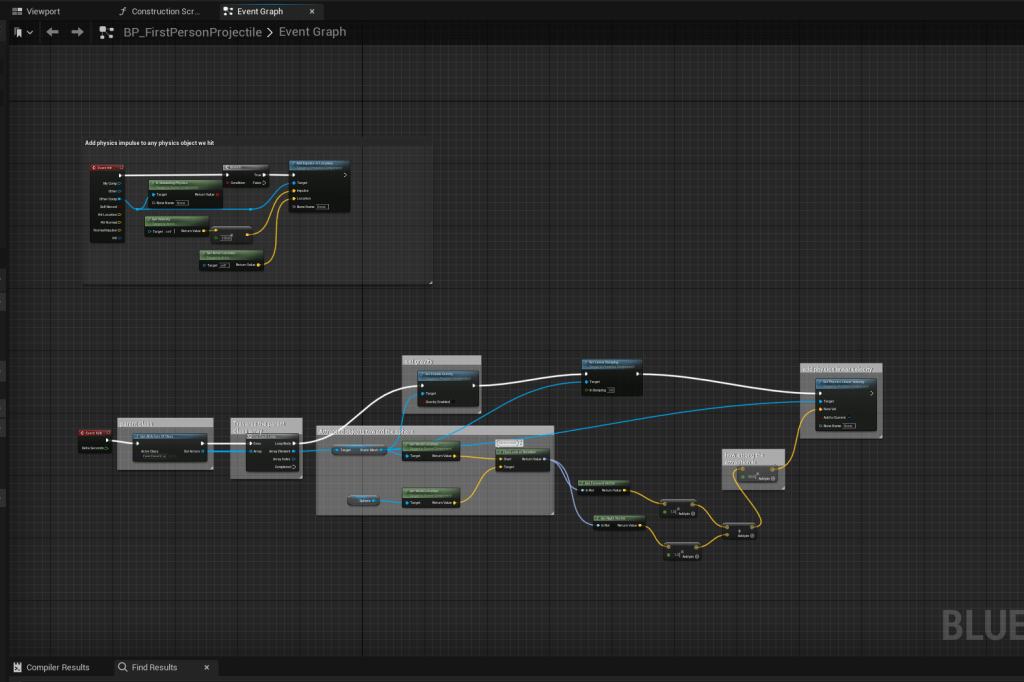Close the Event Graph tab
The height and width of the screenshot is (682, 1024).
312,11
